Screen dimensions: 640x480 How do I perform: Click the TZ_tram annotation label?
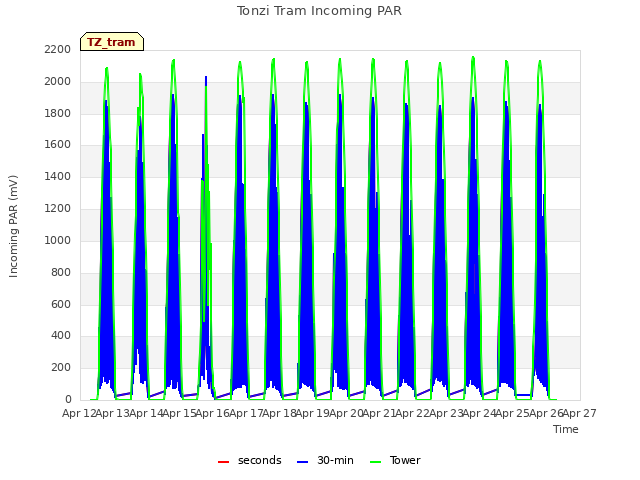tap(112, 42)
